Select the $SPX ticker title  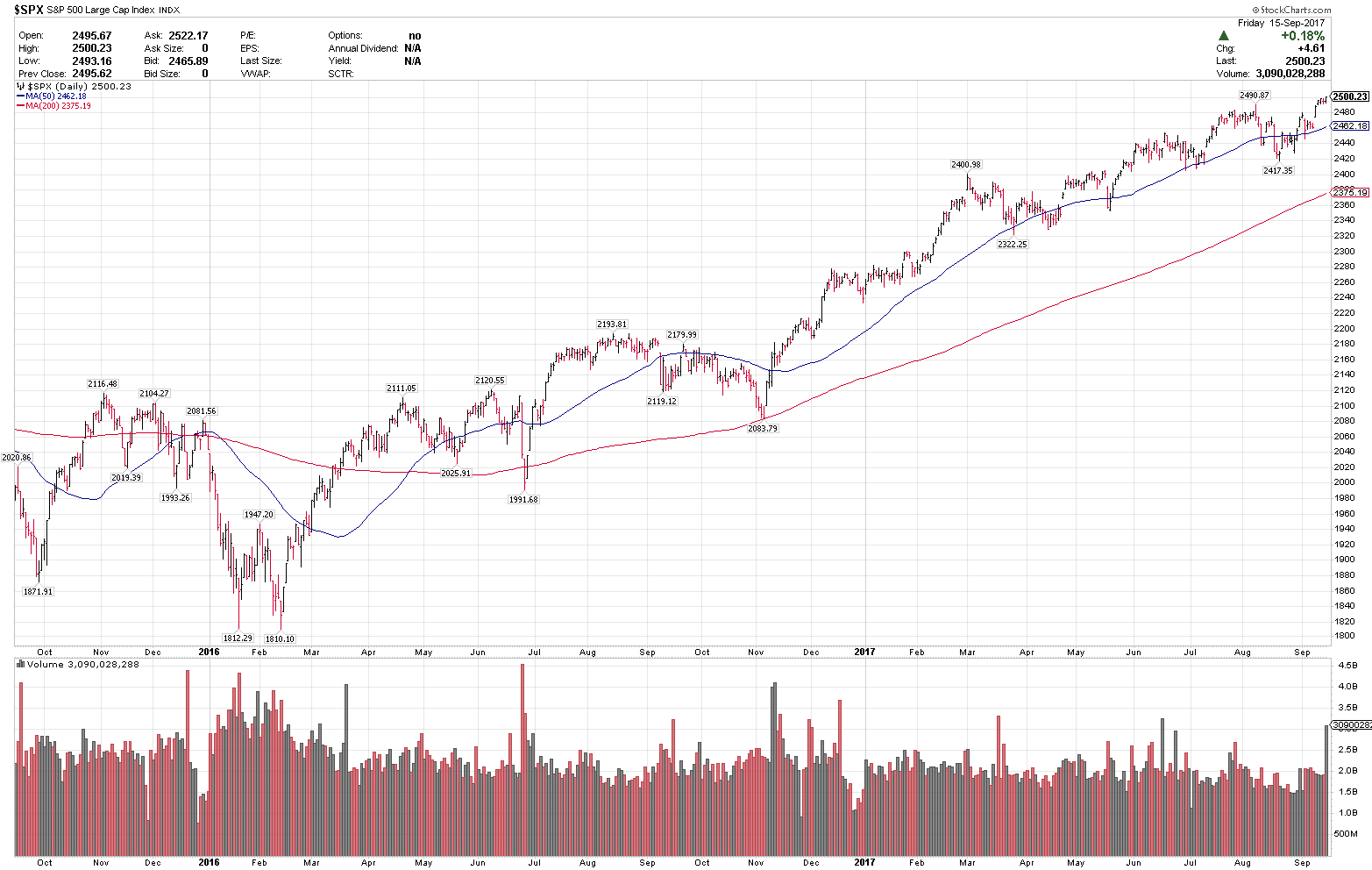point(28,11)
